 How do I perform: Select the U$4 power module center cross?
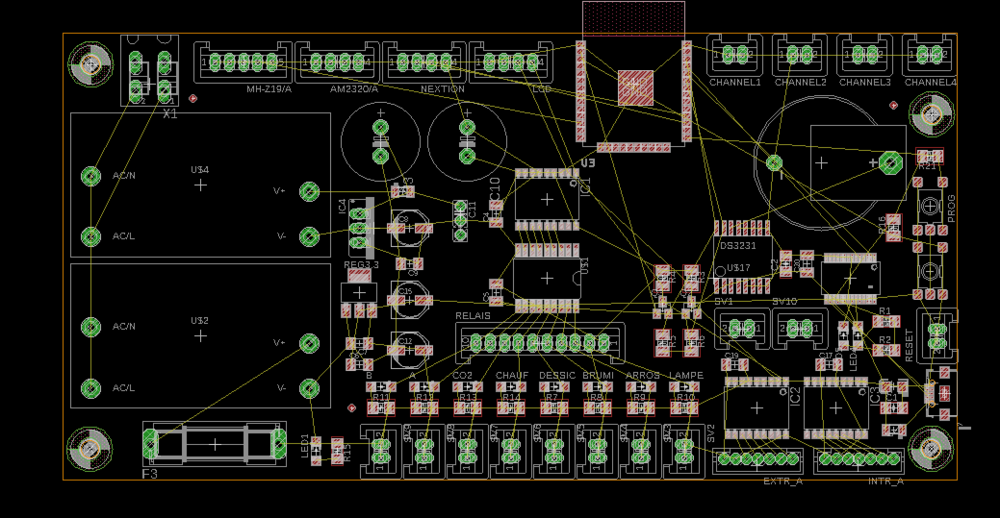201,185
